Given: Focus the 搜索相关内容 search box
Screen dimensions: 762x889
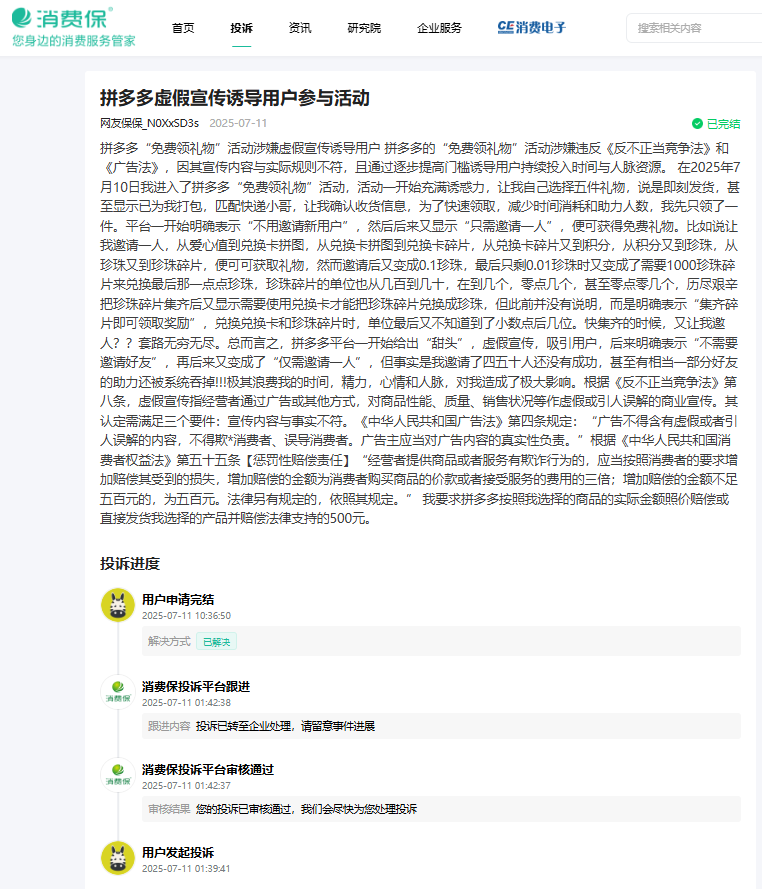Looking at the screenshot, I should click(x=694, y=28).
